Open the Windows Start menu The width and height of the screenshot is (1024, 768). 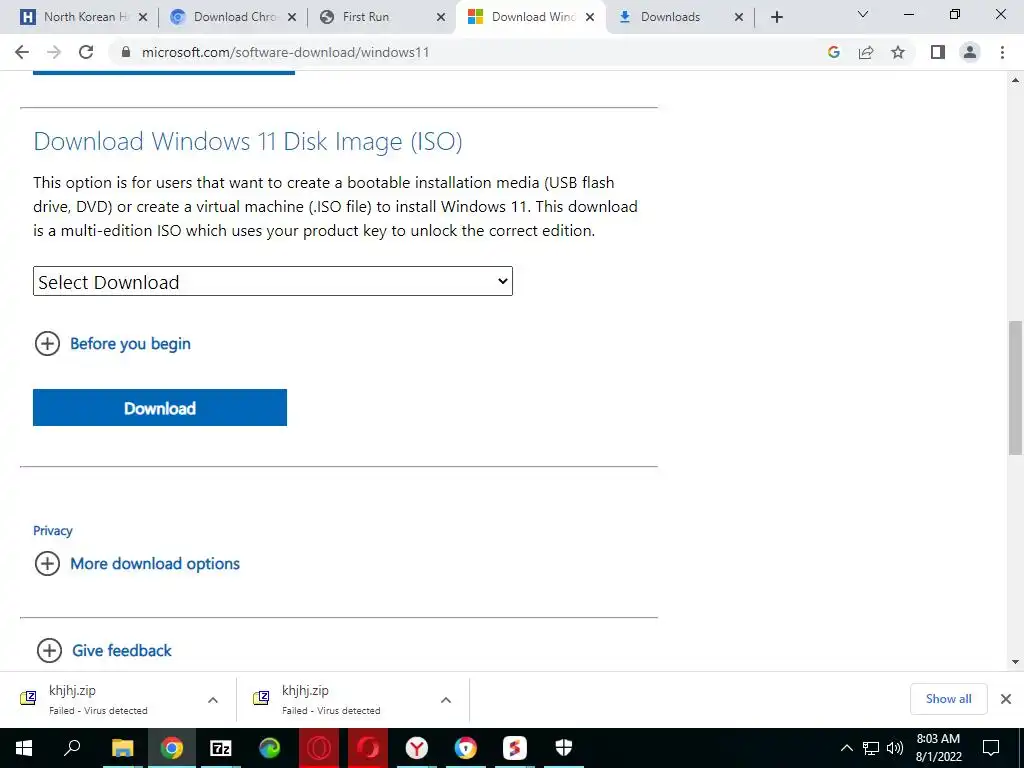[24, 748]
